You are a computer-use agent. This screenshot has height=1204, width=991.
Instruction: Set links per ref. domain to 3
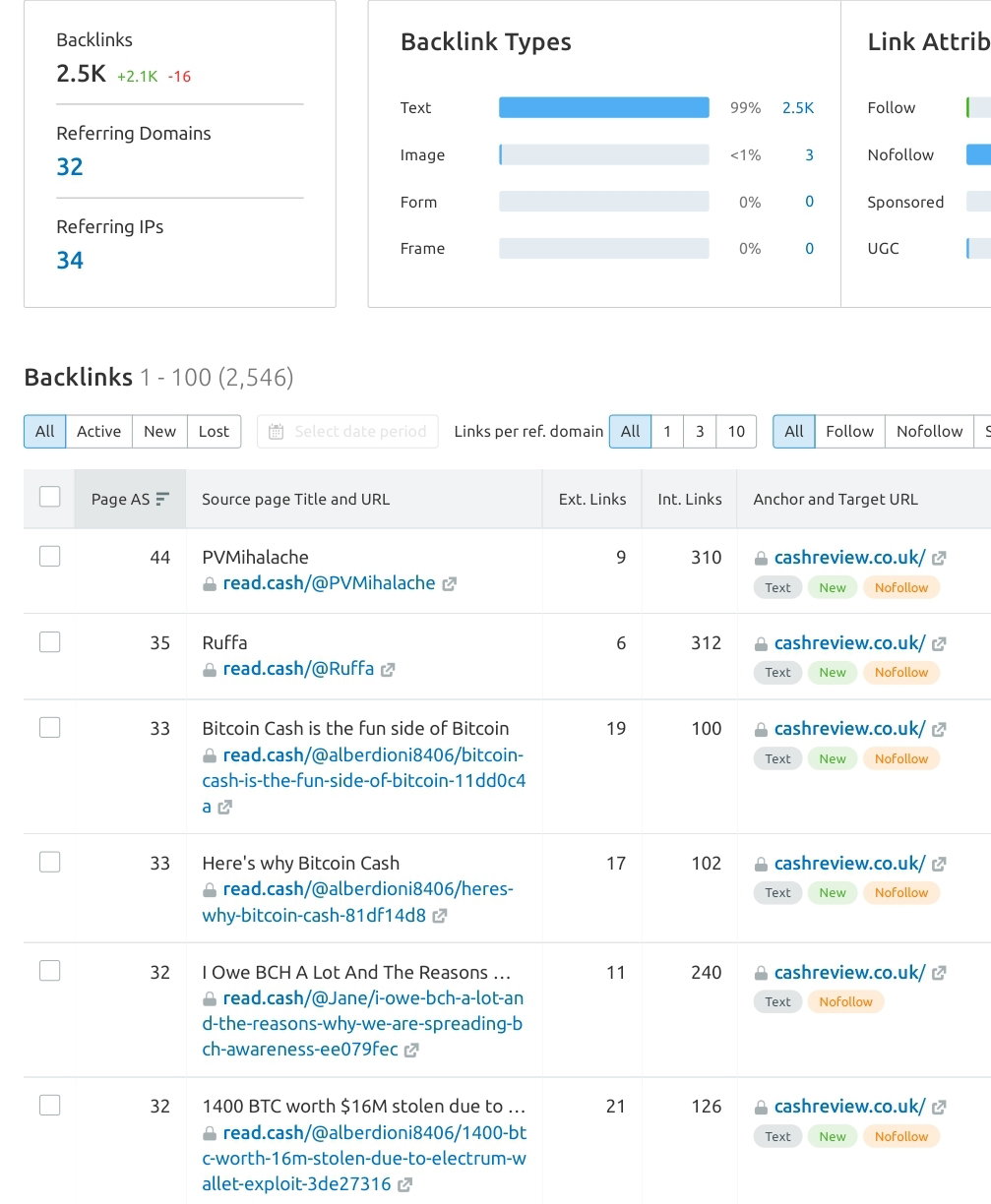[x=700, y=432]
